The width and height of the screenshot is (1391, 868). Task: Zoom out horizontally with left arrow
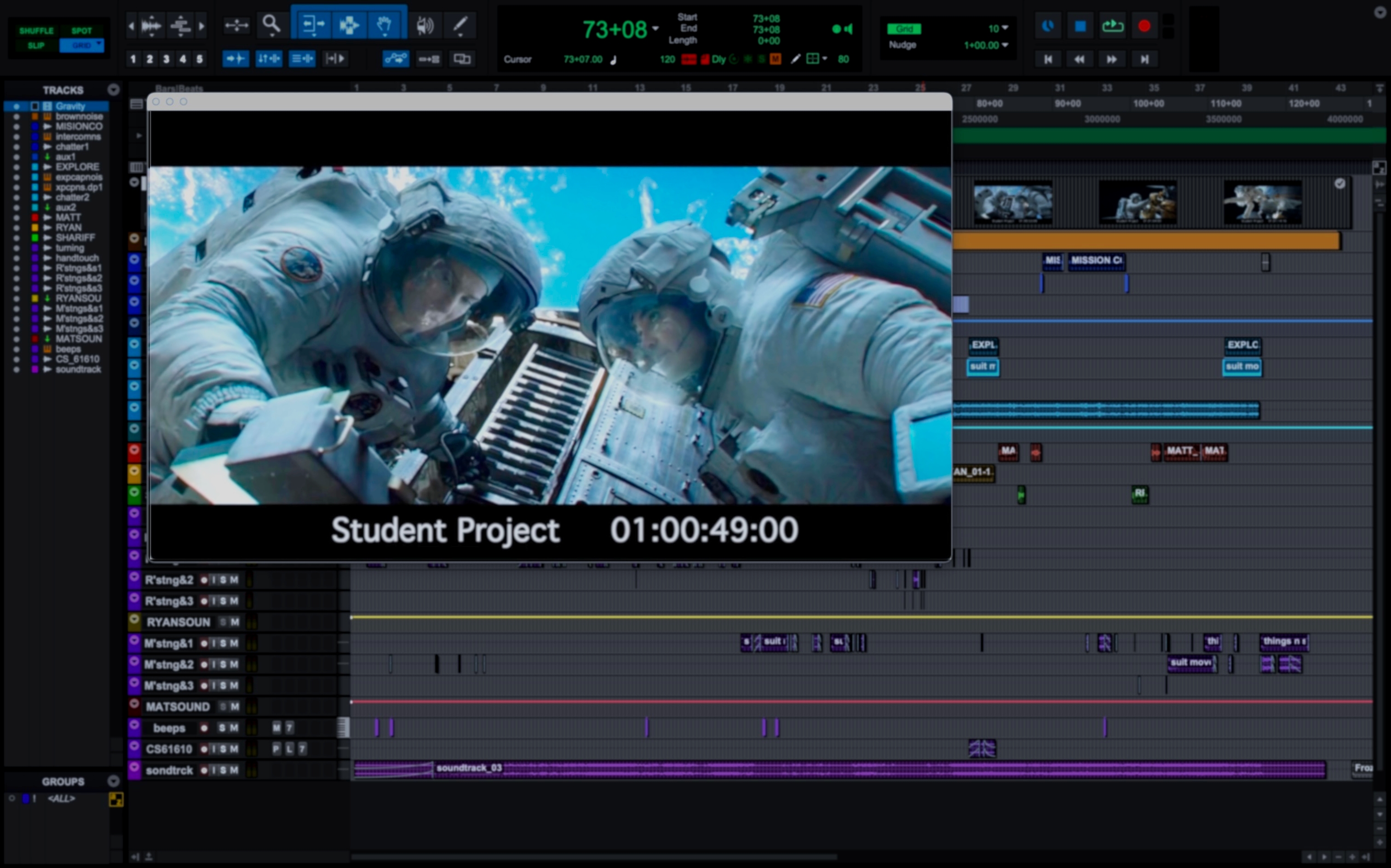(x=132, y=26)
